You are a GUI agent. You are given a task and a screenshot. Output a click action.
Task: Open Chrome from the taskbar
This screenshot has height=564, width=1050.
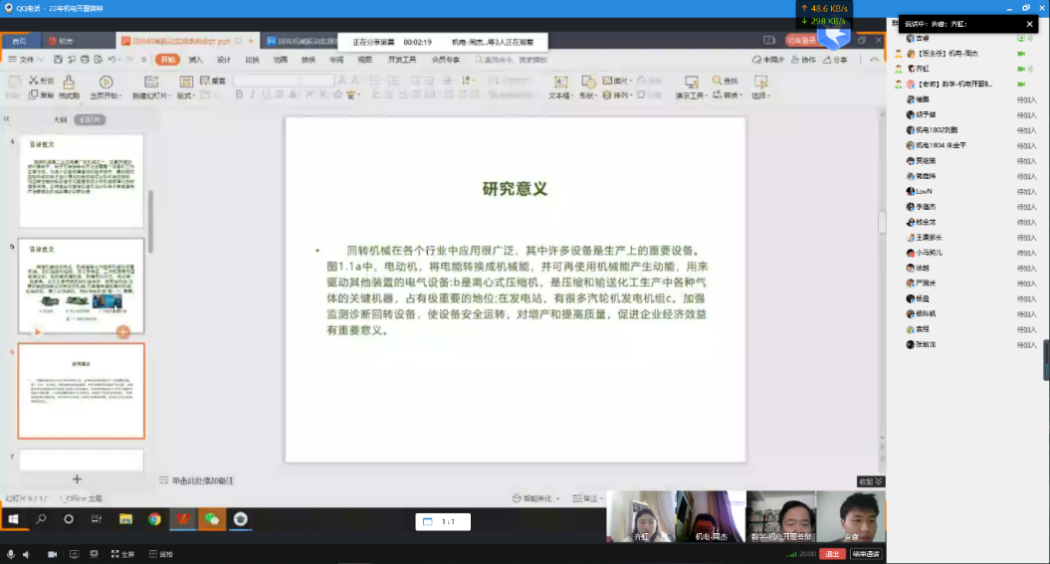pos(155,519)
